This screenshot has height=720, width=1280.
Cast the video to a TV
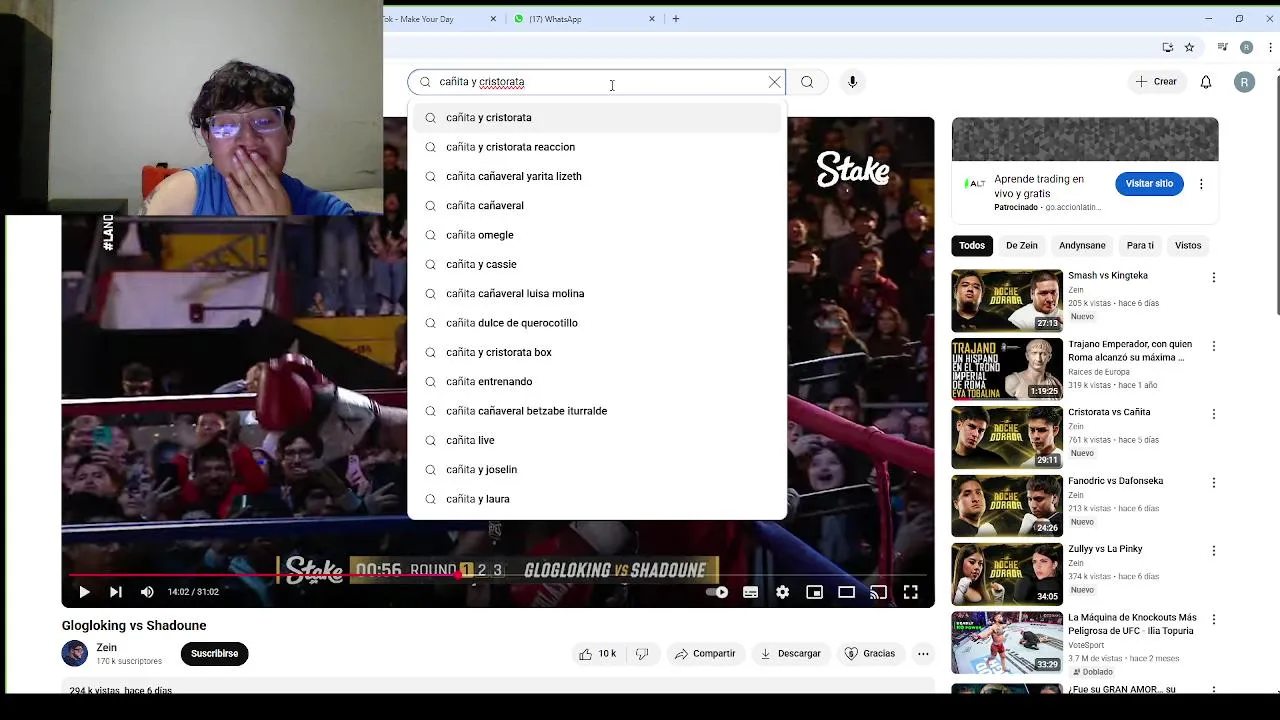click(878, 592)
